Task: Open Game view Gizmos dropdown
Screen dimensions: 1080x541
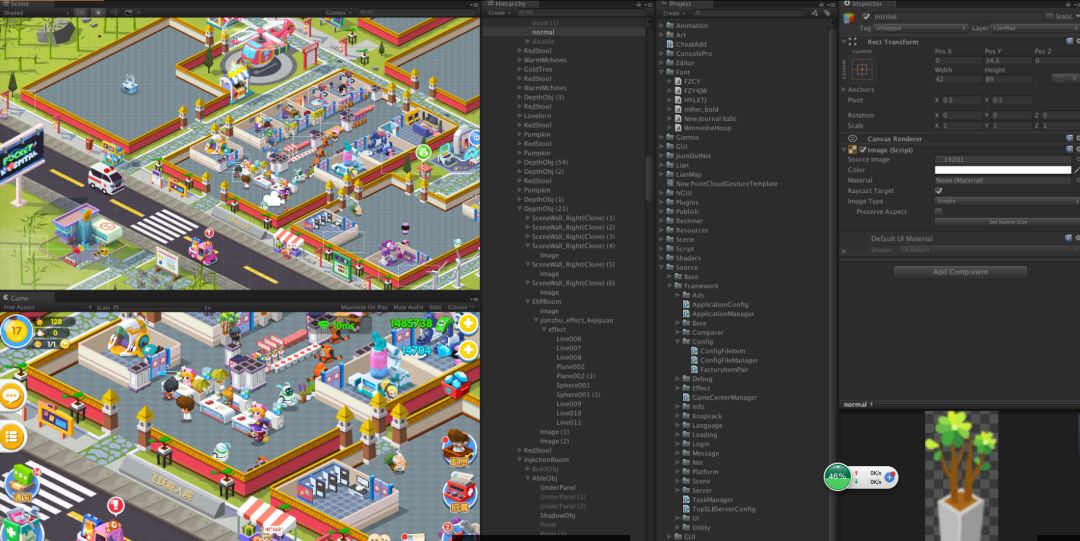Action: point(460,307)
